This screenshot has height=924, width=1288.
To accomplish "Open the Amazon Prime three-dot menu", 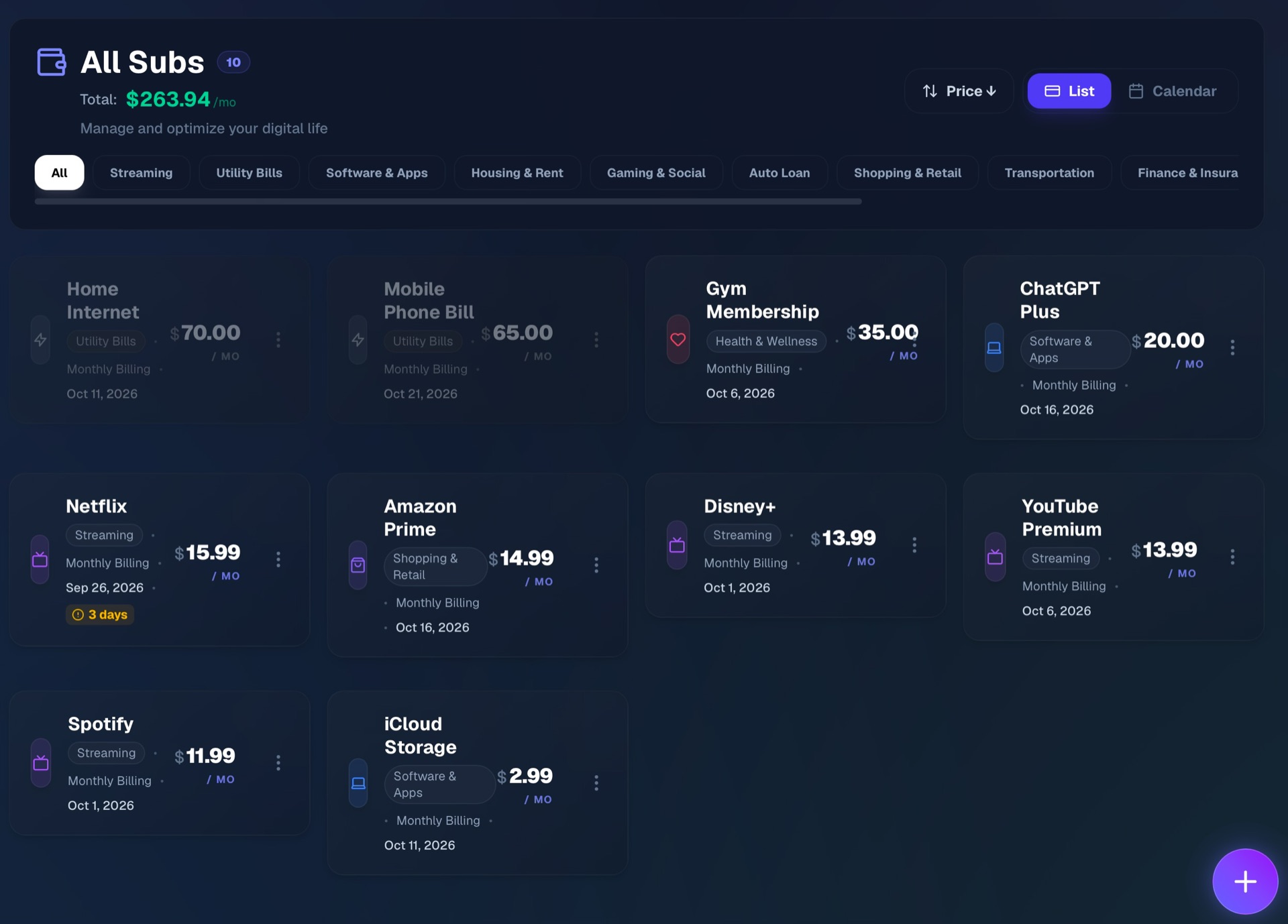I will pyautogui.click(x=596, y=565).
